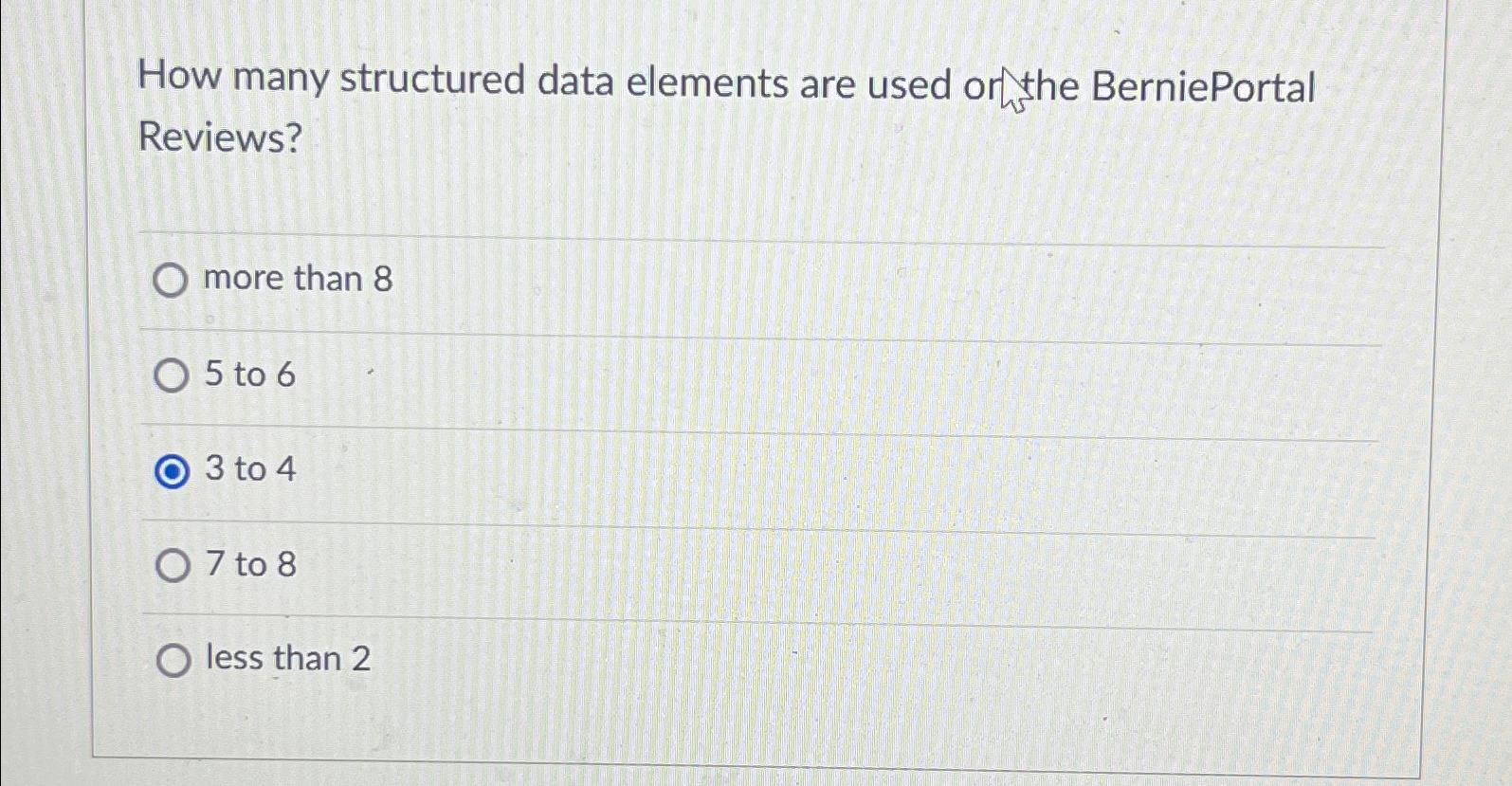Select the '5 to 6' radio button
The height and width of the screenshot is (786, 1512).
(x=172, y=375)
